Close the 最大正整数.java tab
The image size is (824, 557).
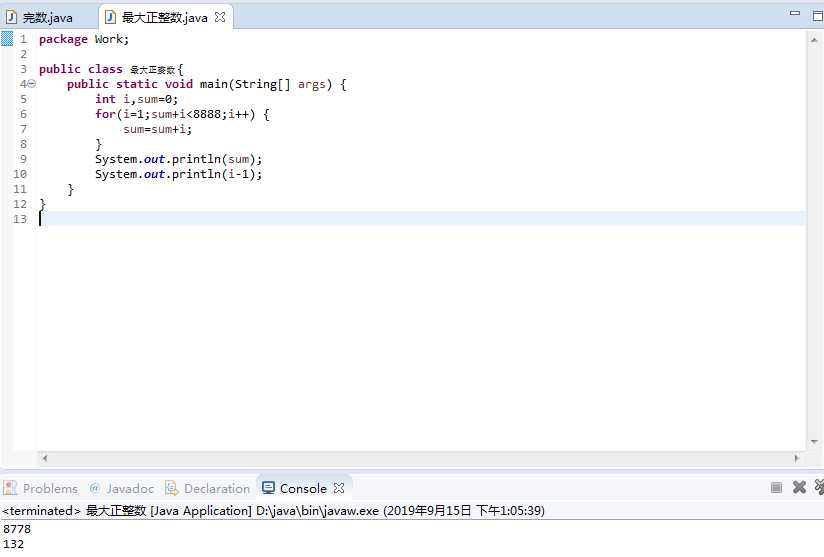pyautogui.click(x=220, y=17)
